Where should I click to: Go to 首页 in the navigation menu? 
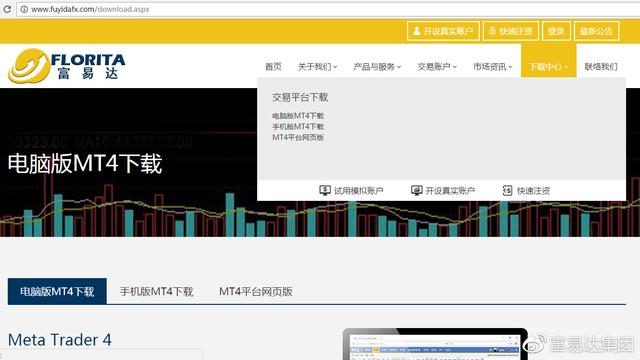click(273, 67)
